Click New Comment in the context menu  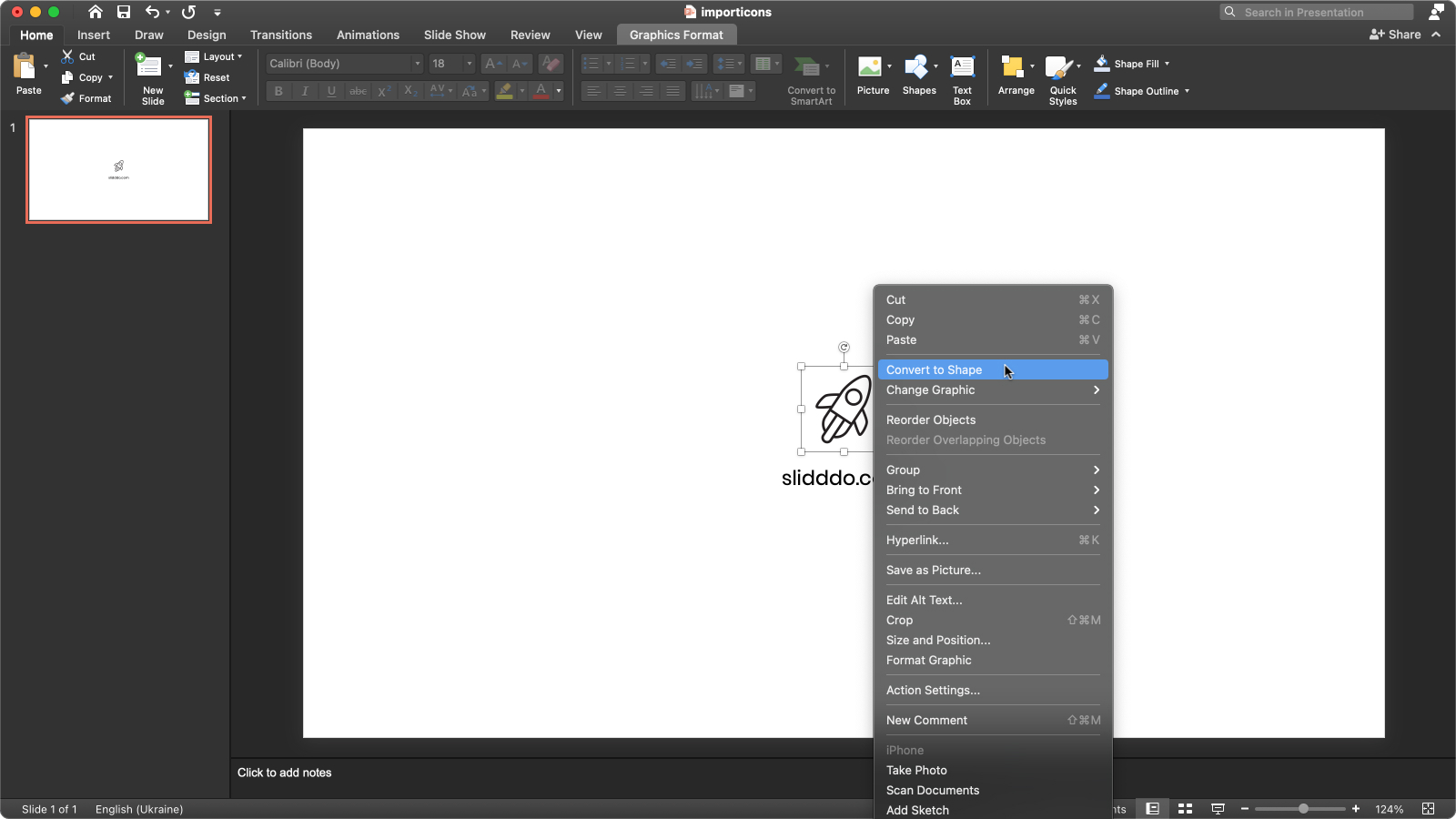point(993,720)
